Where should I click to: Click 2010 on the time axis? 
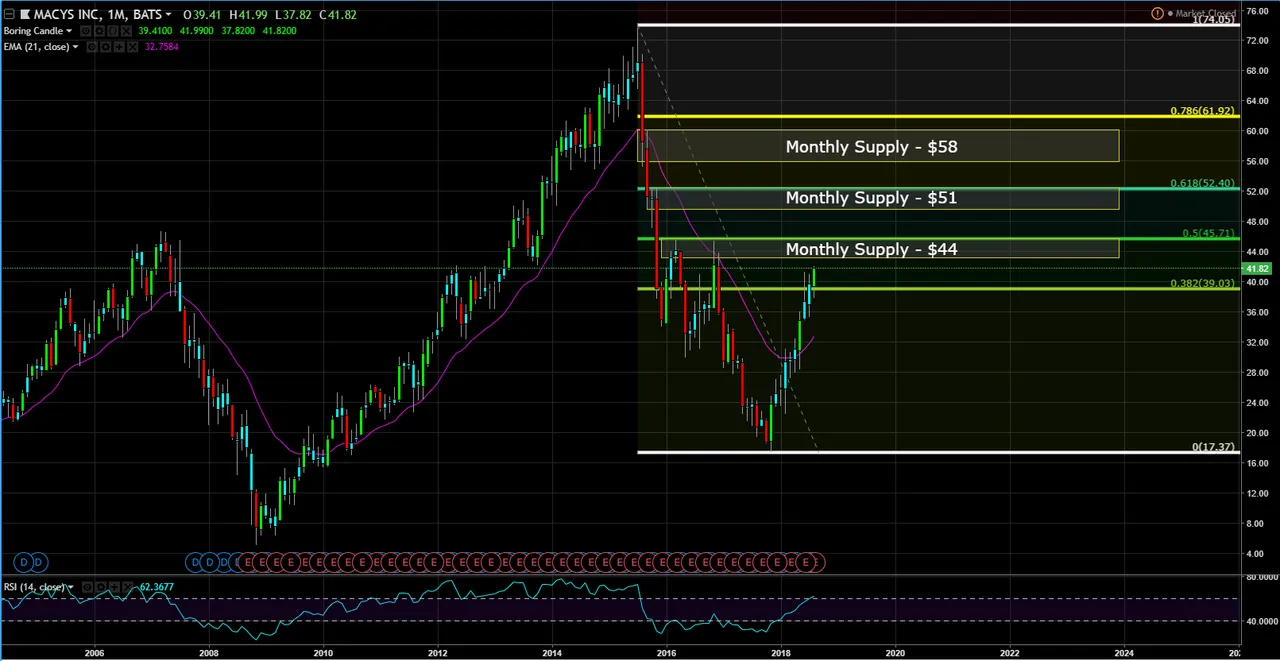tap(323, 653)
